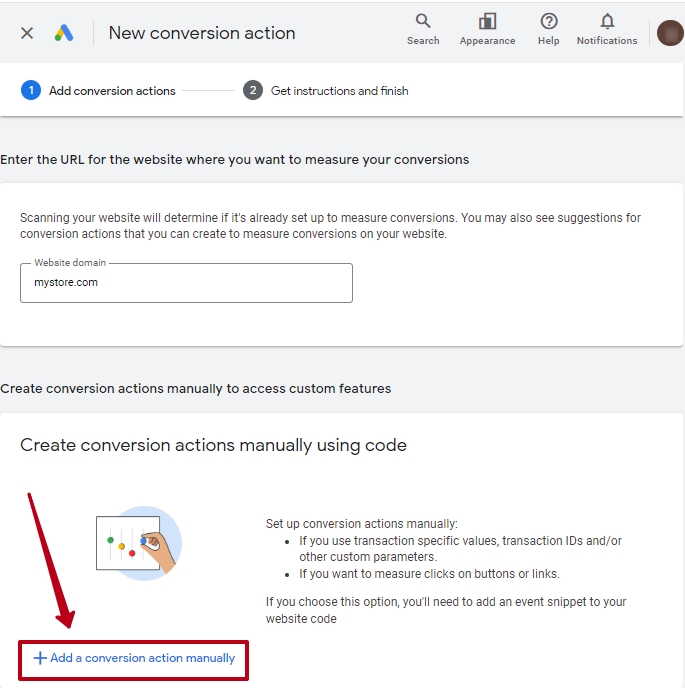The height and width of the screenshot is (688, 685).
Task: Click the bullet about measuring clicks on buttons
Action: [x=430, y=573]
